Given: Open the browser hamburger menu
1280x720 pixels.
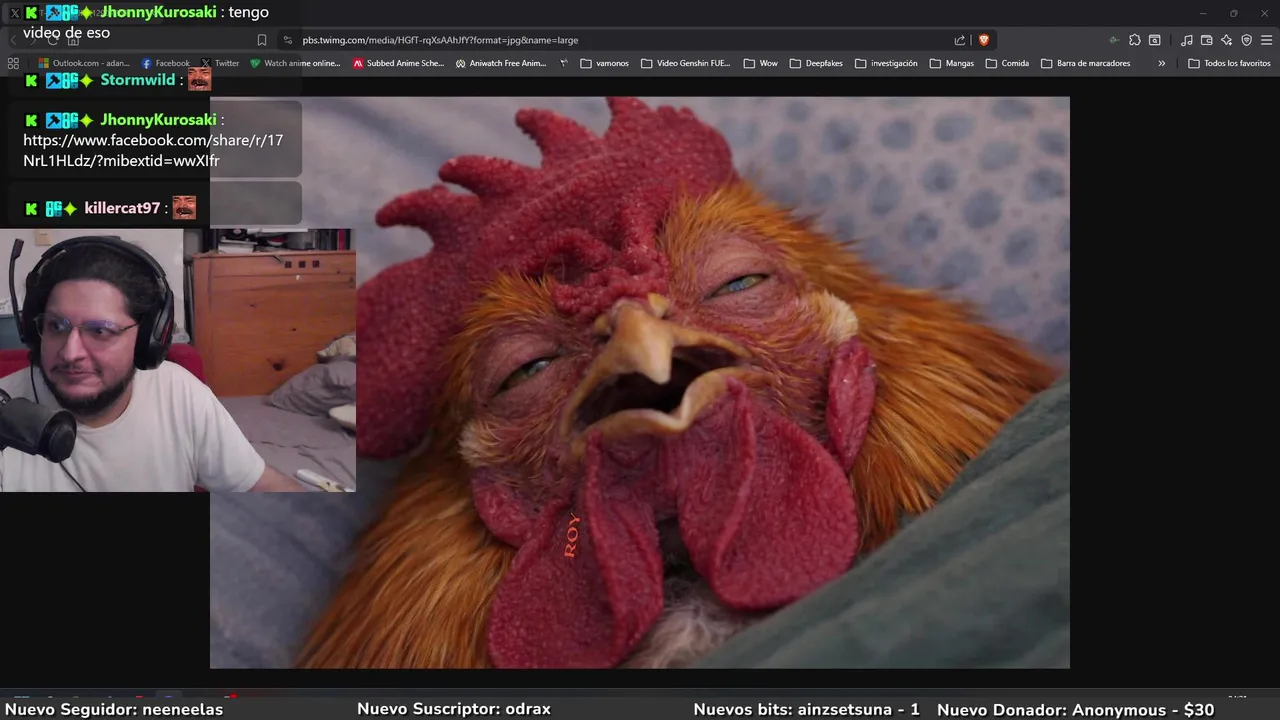Looking at the screenshot, I should pos(1267,40).
